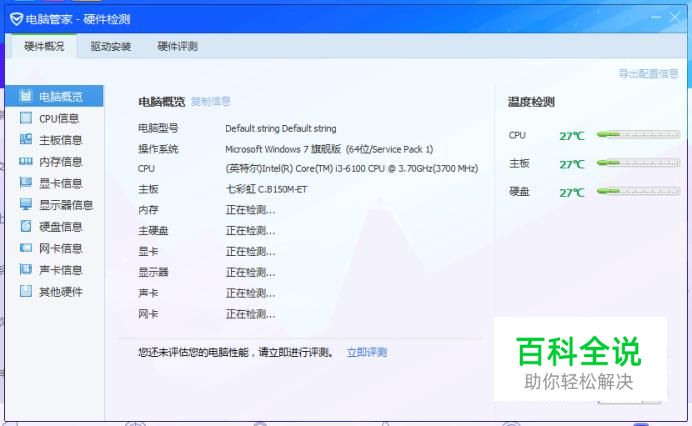Click the 显示器信息 monitor icon
692x426 pixels.
(26, 204)
